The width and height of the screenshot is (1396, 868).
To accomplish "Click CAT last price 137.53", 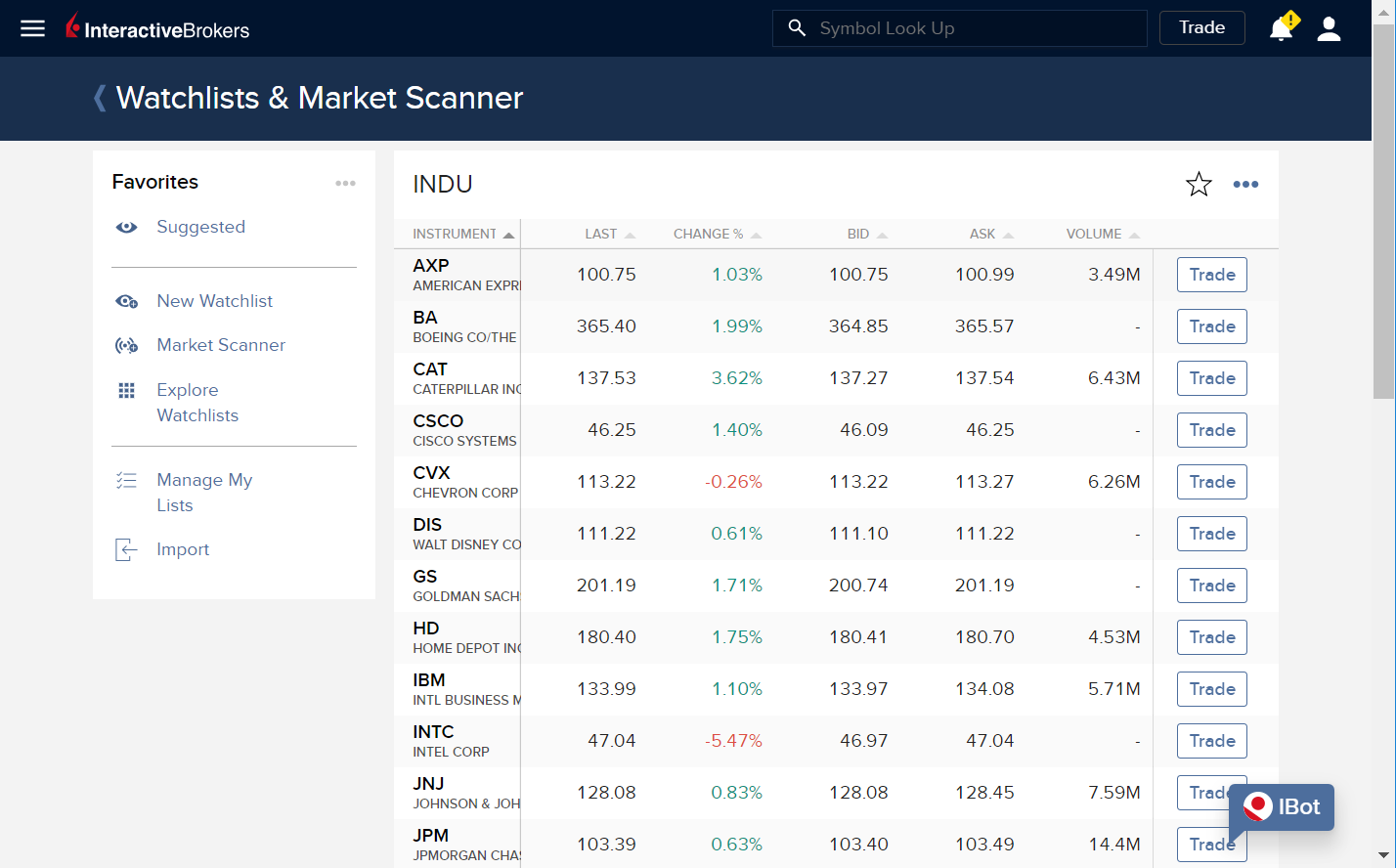I will [x=606, y=378].
